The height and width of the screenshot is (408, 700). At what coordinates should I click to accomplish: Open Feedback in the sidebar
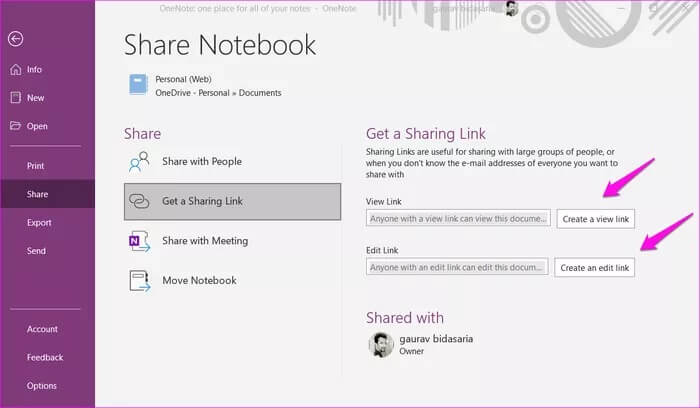coord(47,357)
